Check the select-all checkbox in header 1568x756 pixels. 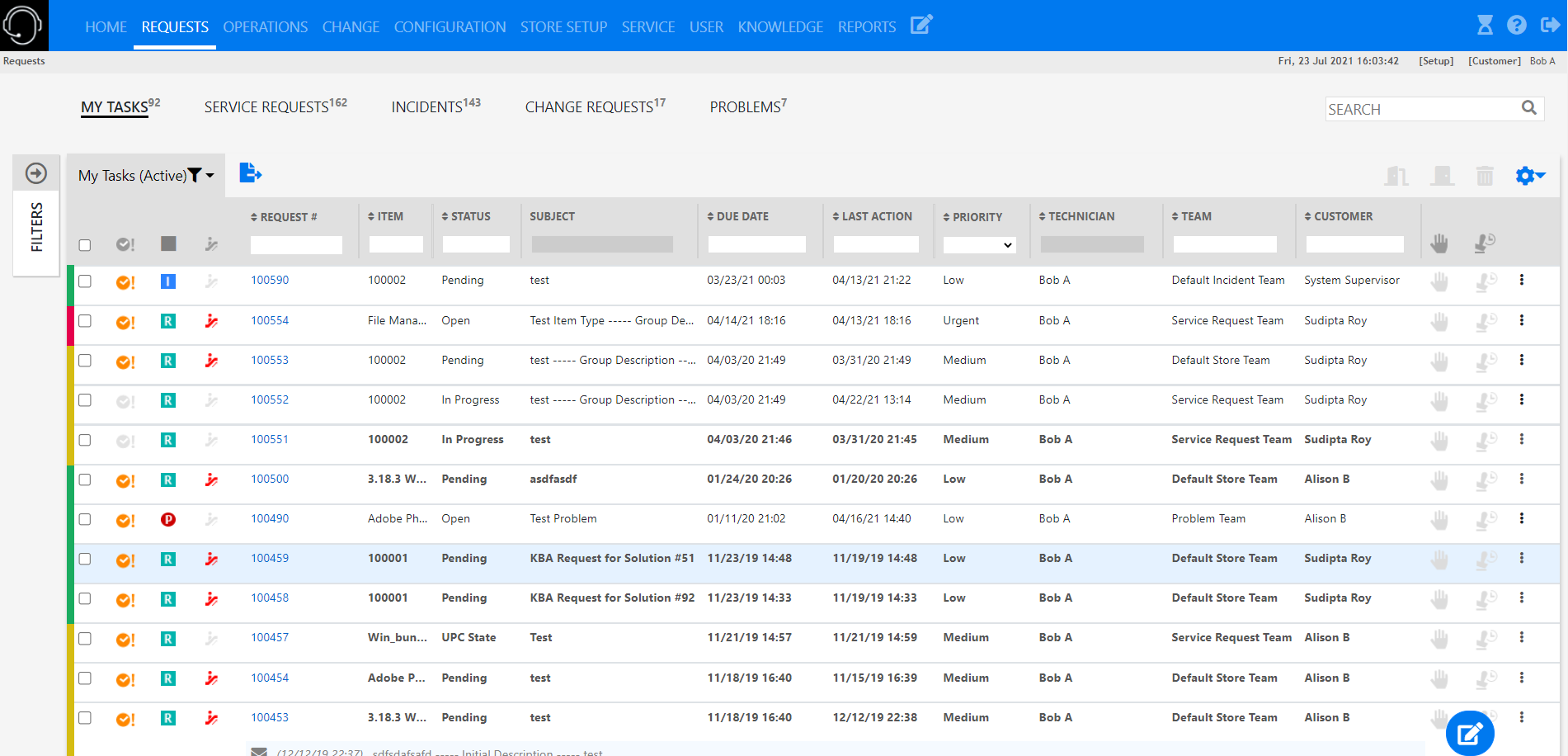[x=85, y=245]
